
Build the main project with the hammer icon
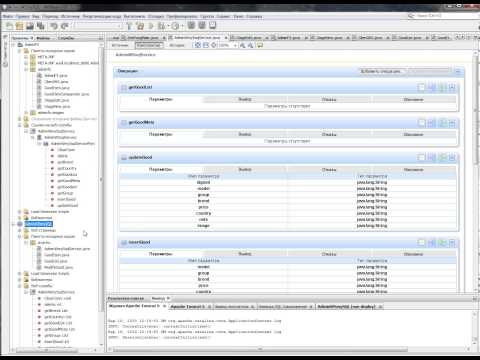click(x=130, y=26)
